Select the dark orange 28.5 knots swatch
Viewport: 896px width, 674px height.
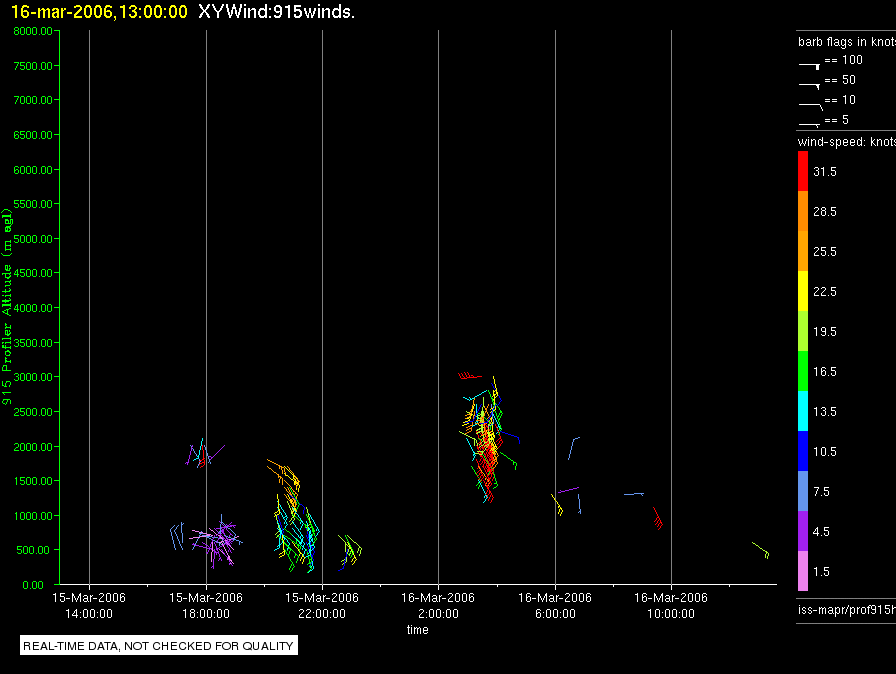click(803, 211)
